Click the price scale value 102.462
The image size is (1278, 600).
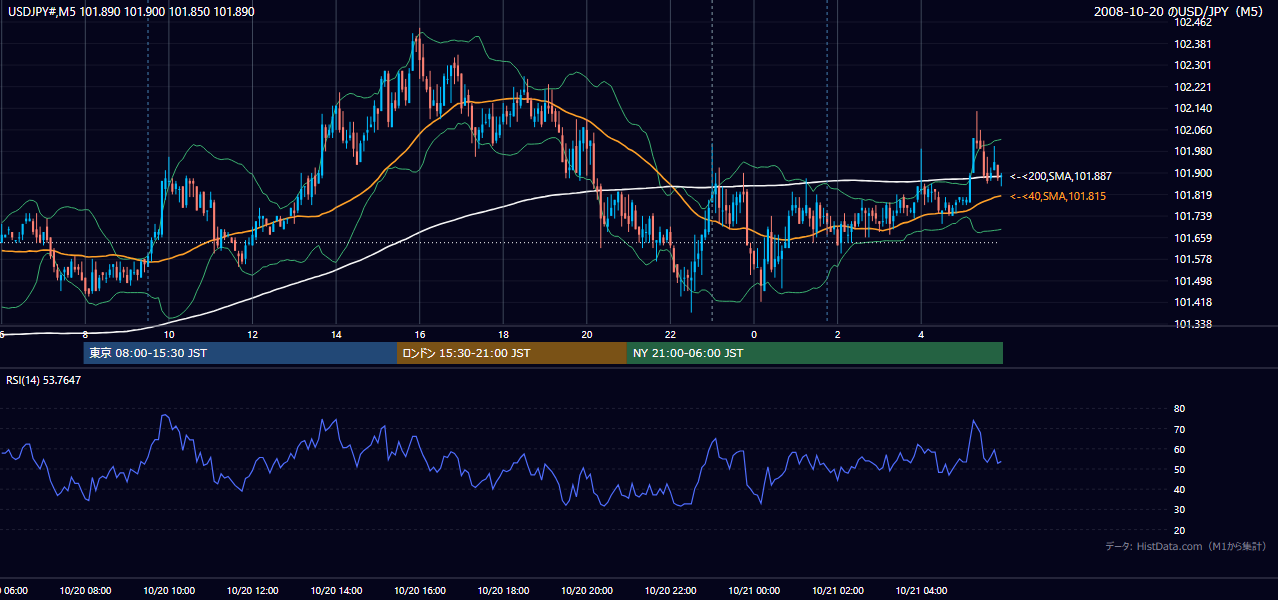1193,22
